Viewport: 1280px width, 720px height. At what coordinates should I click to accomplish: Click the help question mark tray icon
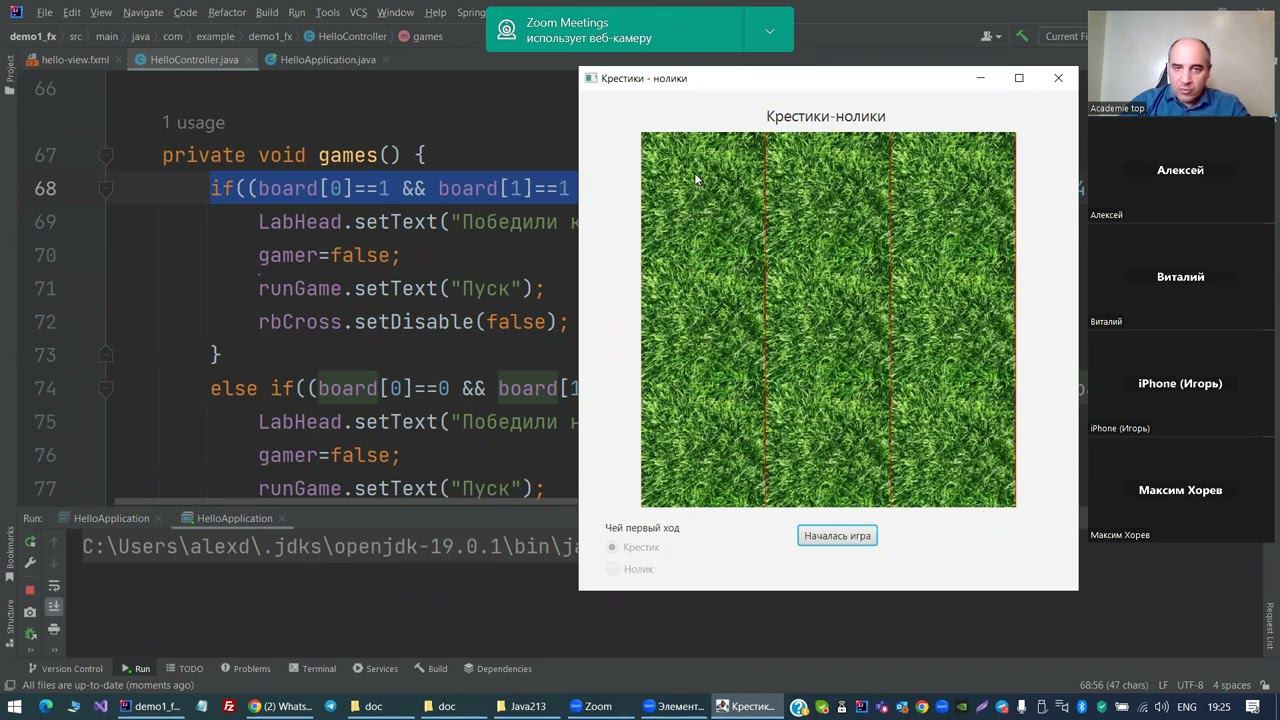point(798,707)
